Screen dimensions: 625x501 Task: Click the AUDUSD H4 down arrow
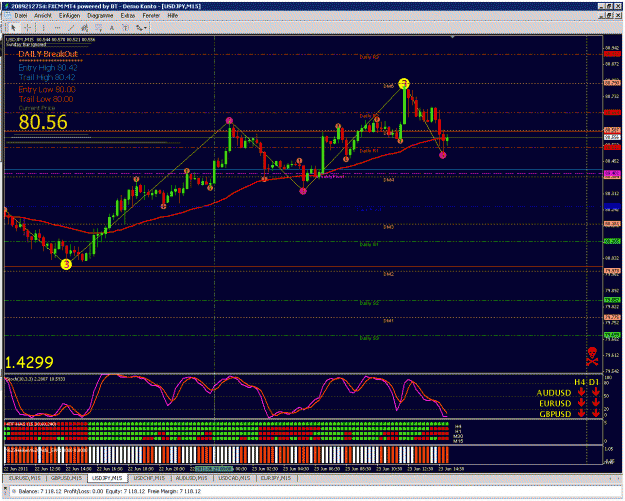581,392
